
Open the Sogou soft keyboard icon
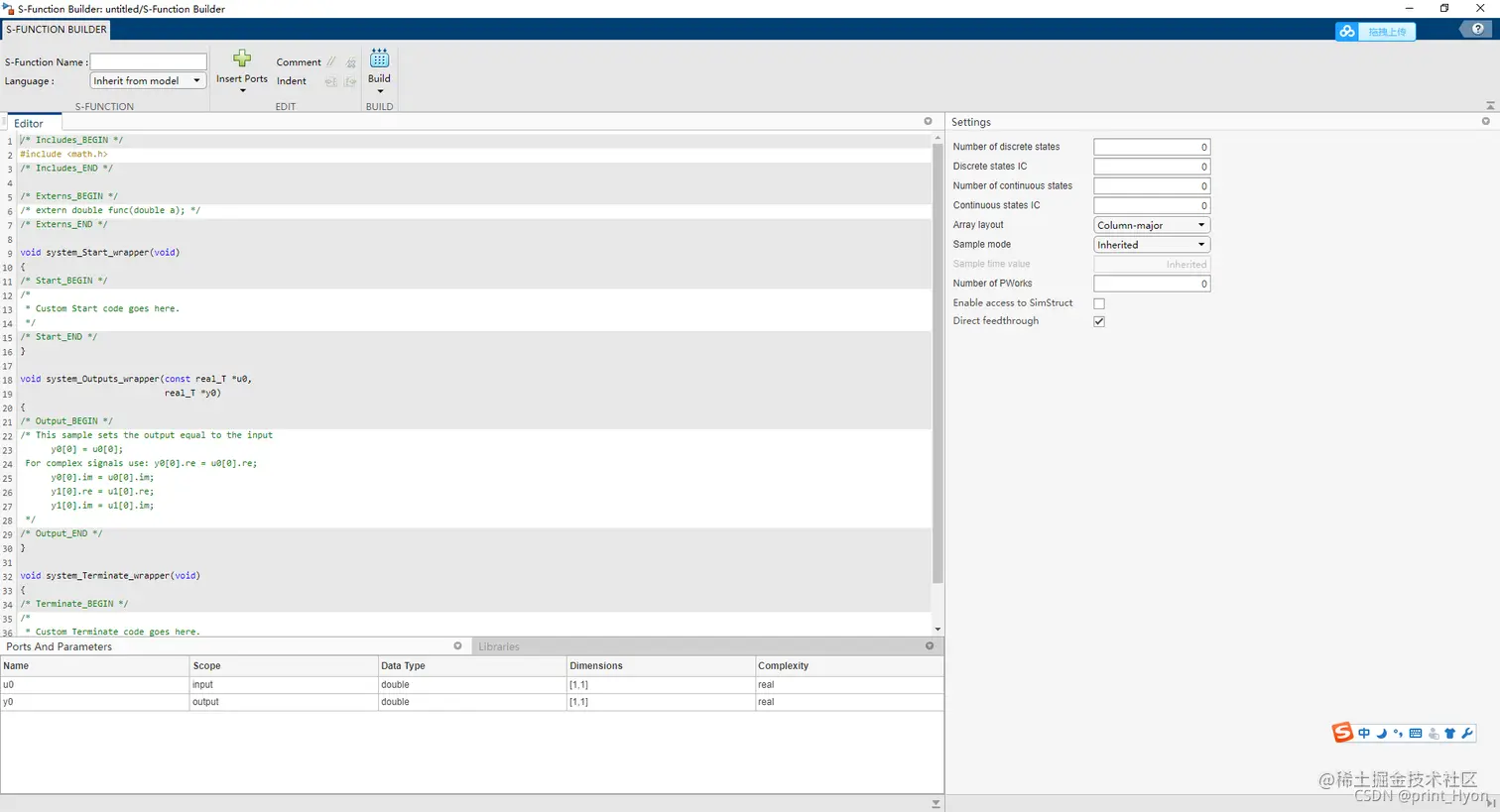click(1416, 734)
